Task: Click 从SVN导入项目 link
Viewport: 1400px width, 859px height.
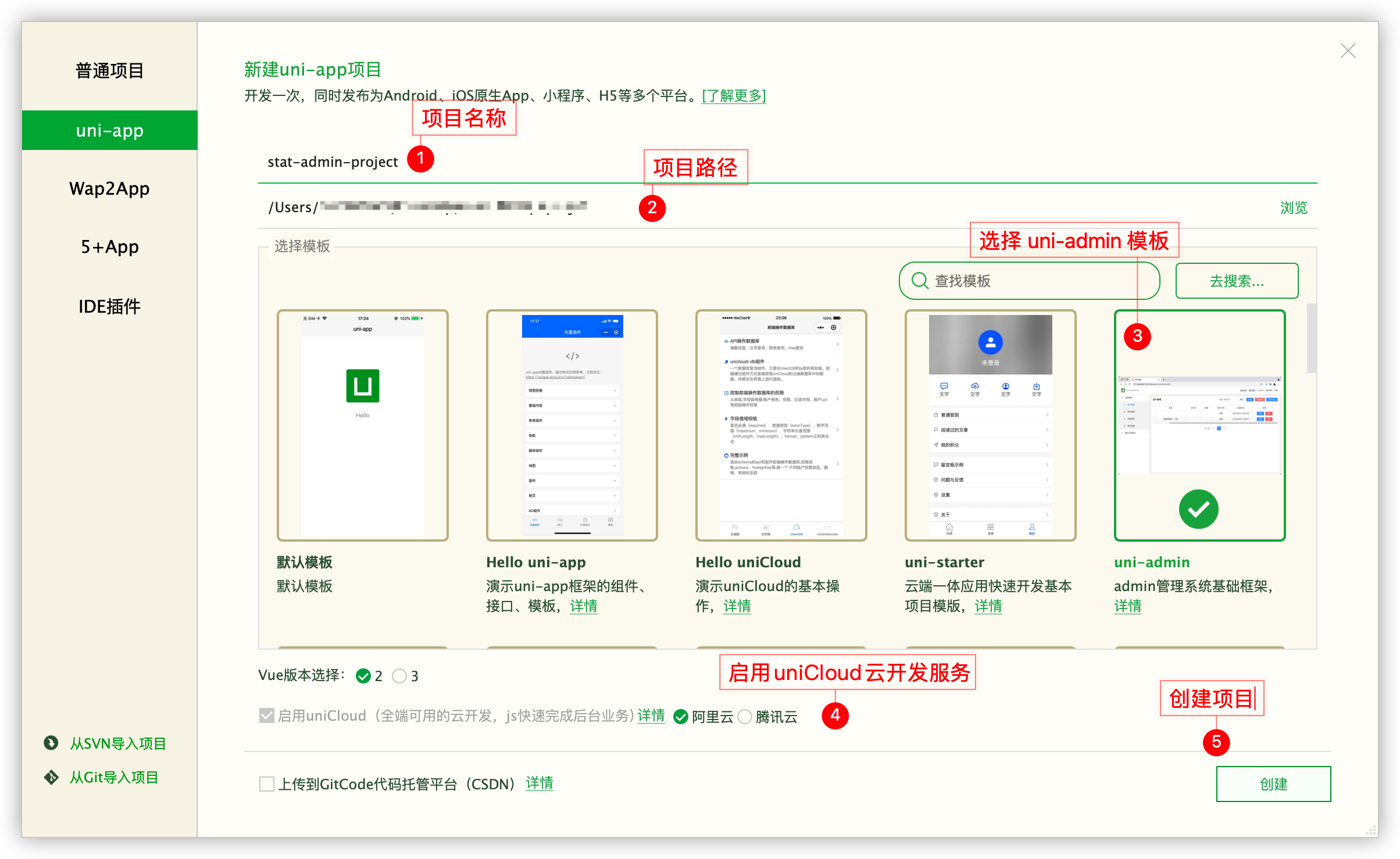Action: (x=118, y=743)
